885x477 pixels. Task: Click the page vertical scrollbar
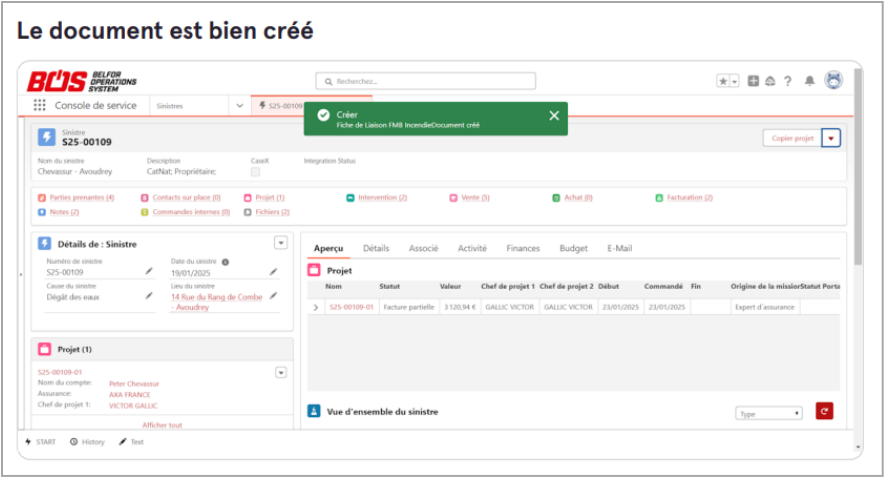click(858, 167)
